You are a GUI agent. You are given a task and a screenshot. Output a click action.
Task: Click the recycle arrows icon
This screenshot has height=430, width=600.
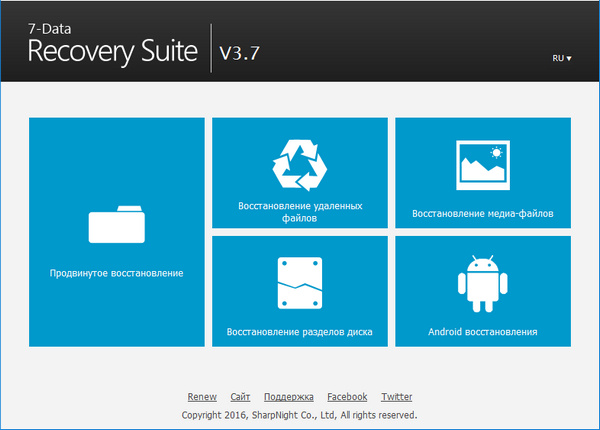pyautogui.click(x=300, y=165)
